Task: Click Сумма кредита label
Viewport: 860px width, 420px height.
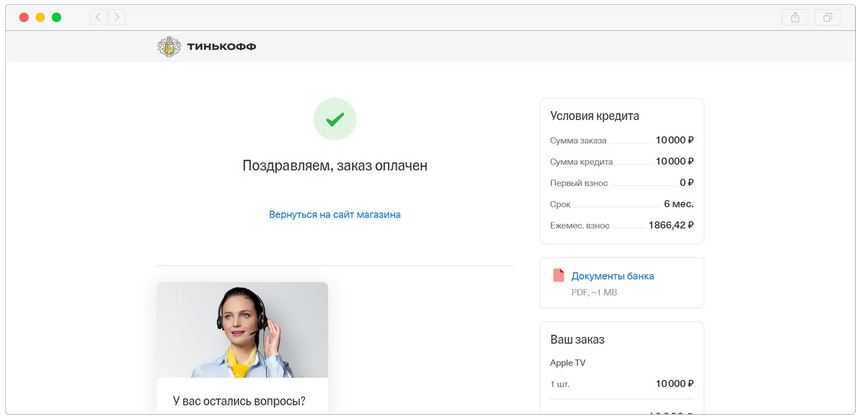Action: point(581,162)
